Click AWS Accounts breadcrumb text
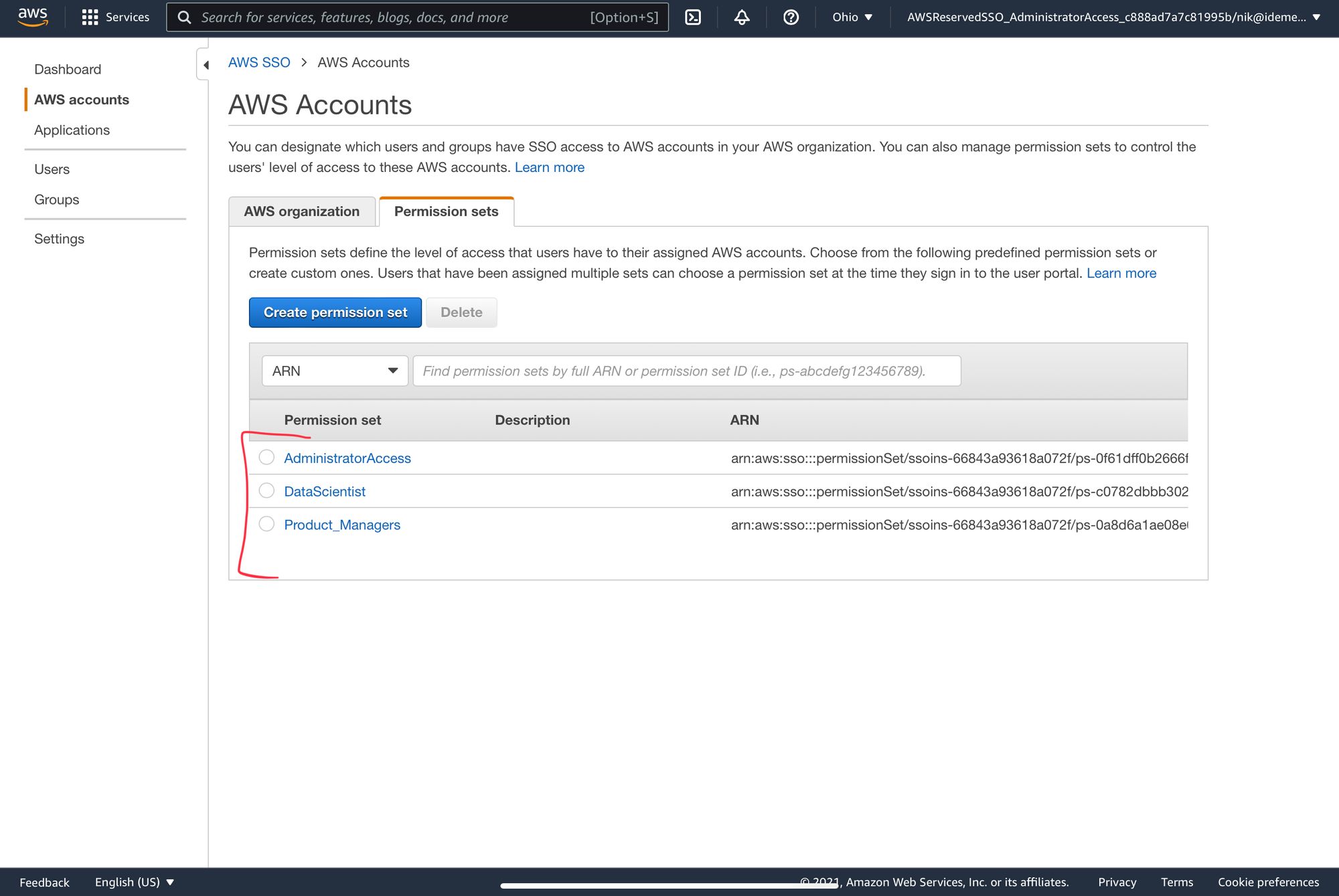The width and height of the screenshot is (1339, 896). [x=364, y=62]
